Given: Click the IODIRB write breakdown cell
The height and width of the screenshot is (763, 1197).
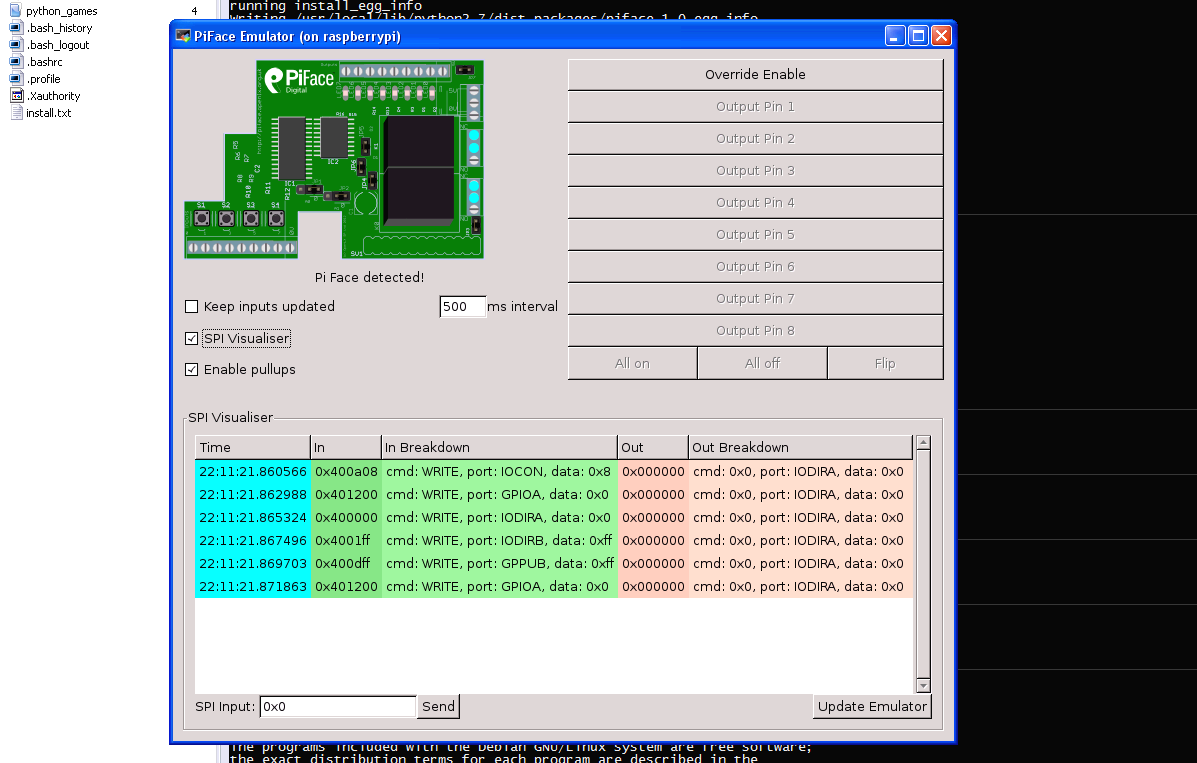Looking at the screenshot, I should [499, 541].
